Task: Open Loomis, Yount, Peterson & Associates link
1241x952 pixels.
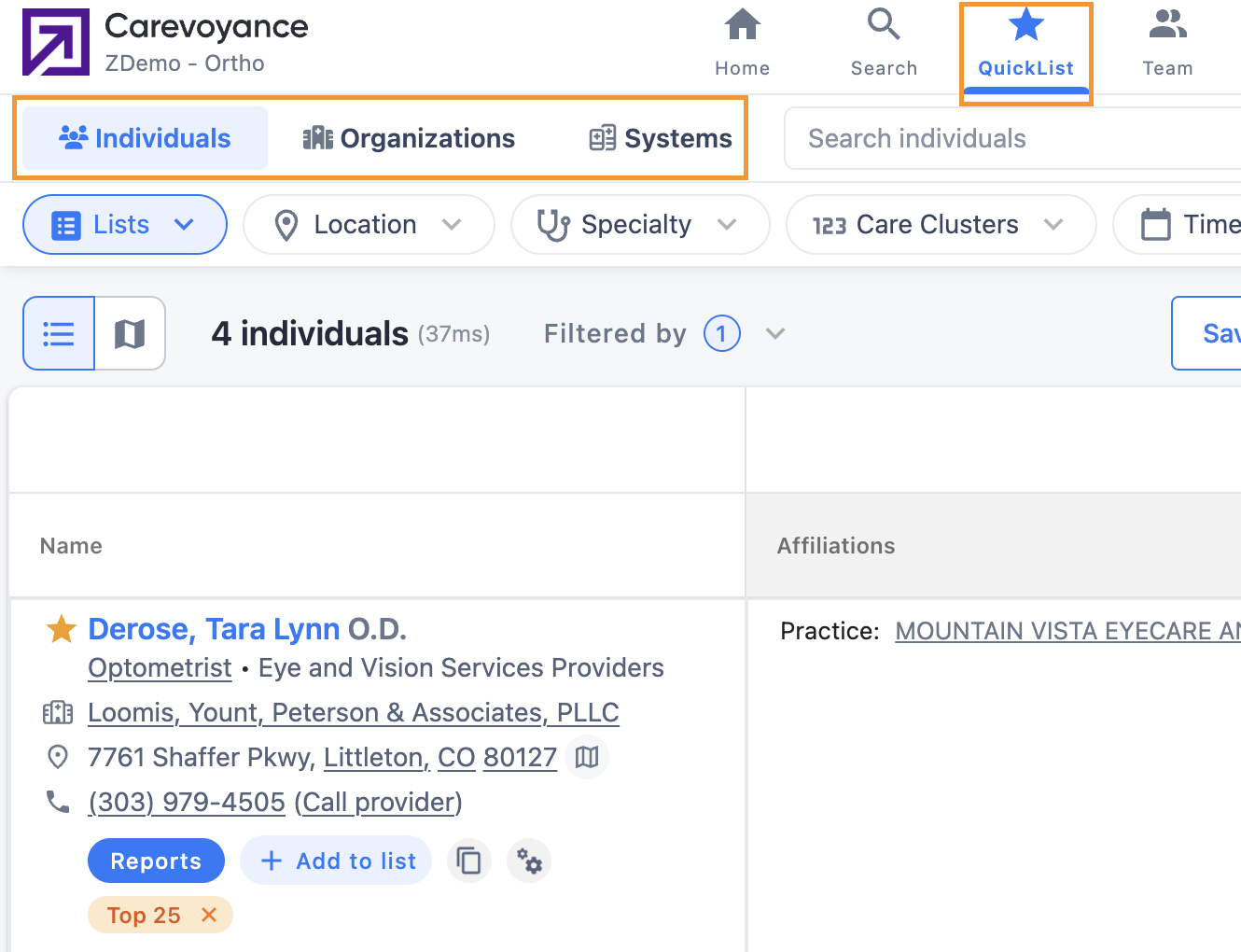Action: [x=354, y=713]
